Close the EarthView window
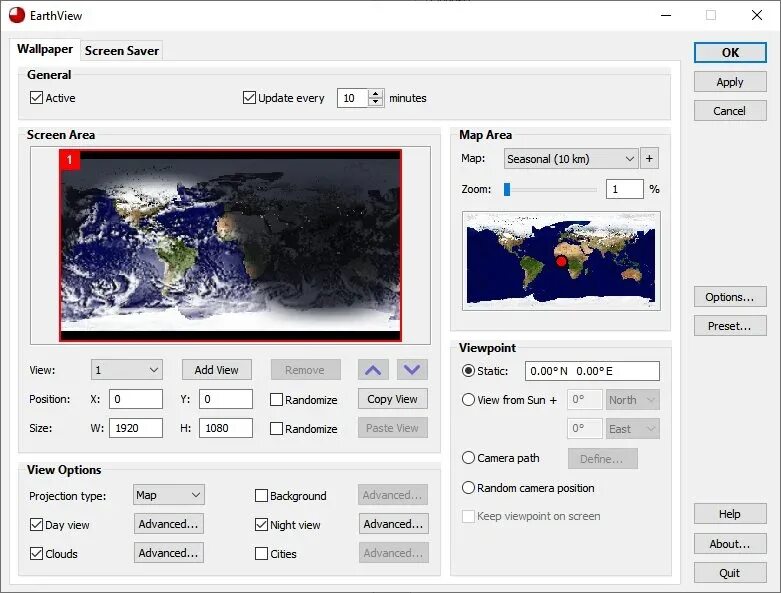The height and width of the screenshot is (593, 781). (x=757, y=15)
